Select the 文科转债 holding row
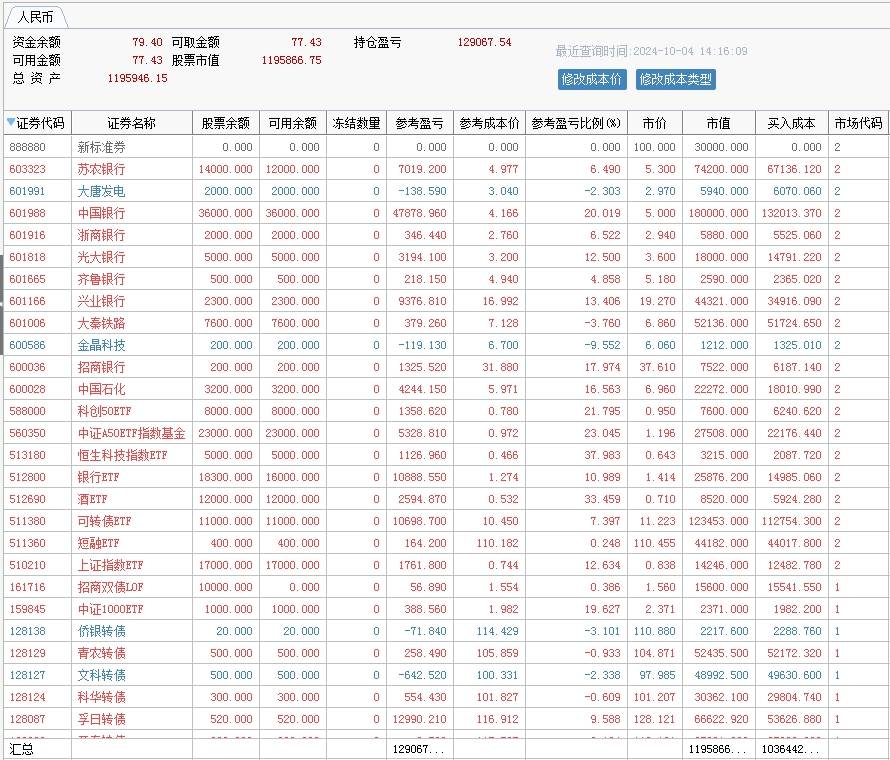The width and height of the screenshot is (890, 760). click(x=445, y=675)
